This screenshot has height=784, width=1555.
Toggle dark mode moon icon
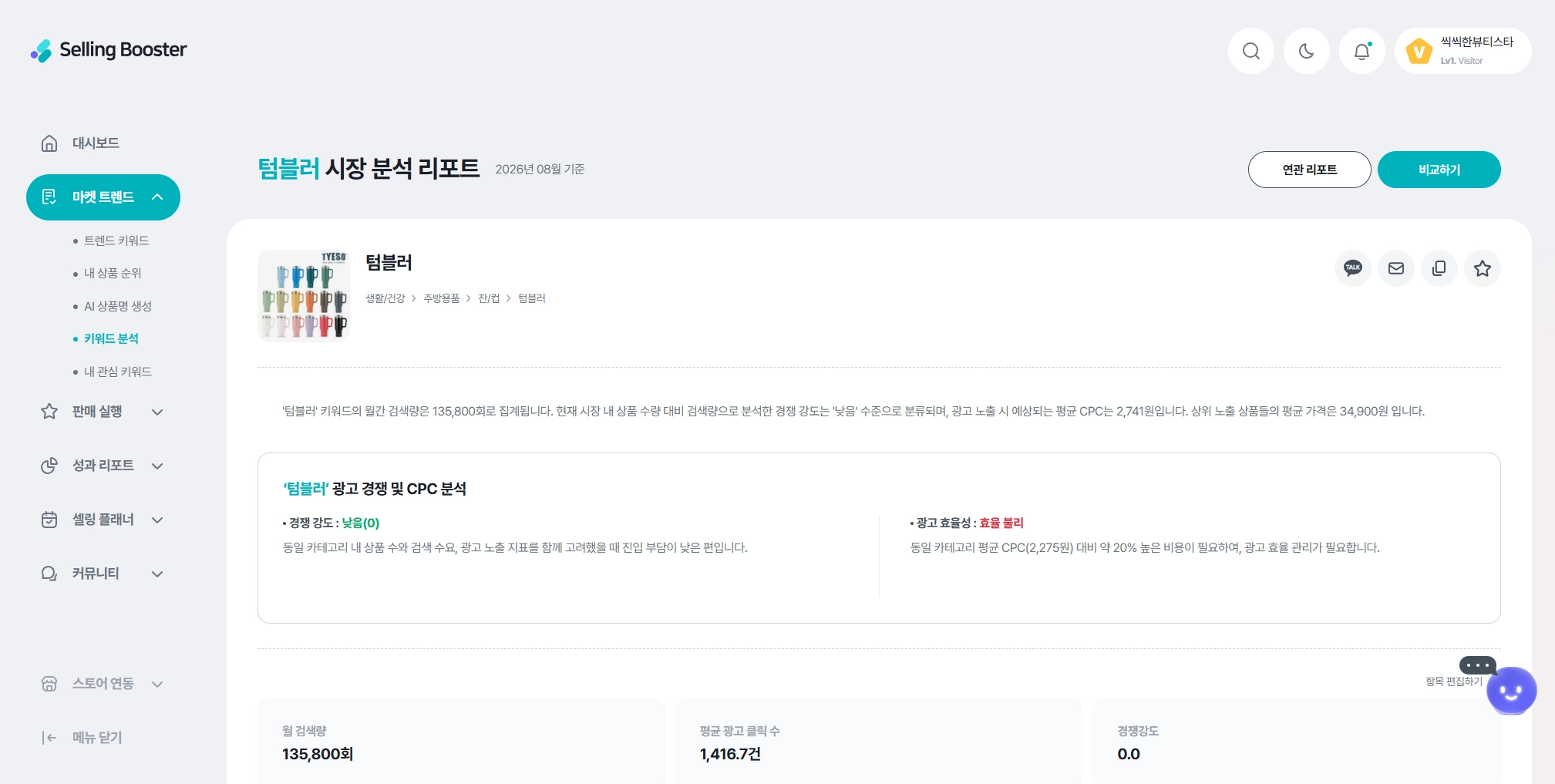pyautogui.click(x=1306, y=51)
